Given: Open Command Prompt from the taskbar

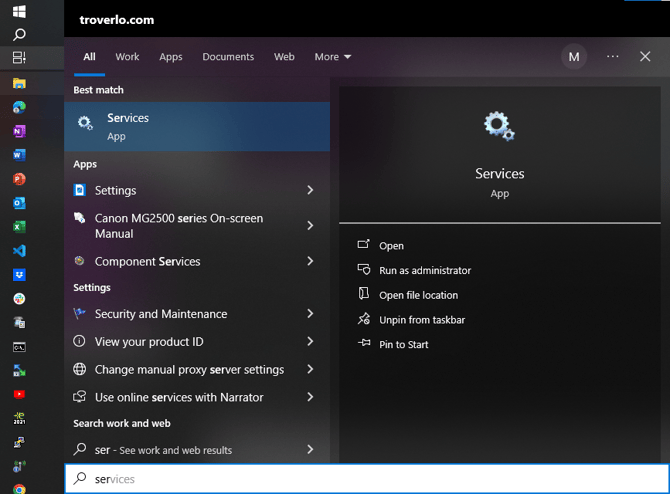Looking at the screenshot, I should coord(19,347).
